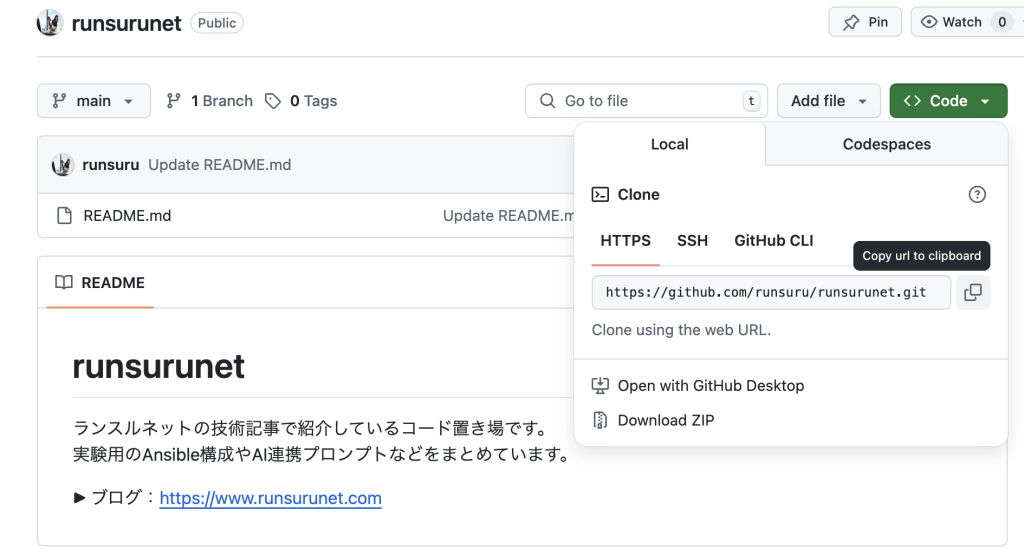
Task: Click the runsurunet README heading
Action: [x=159, y=366]
